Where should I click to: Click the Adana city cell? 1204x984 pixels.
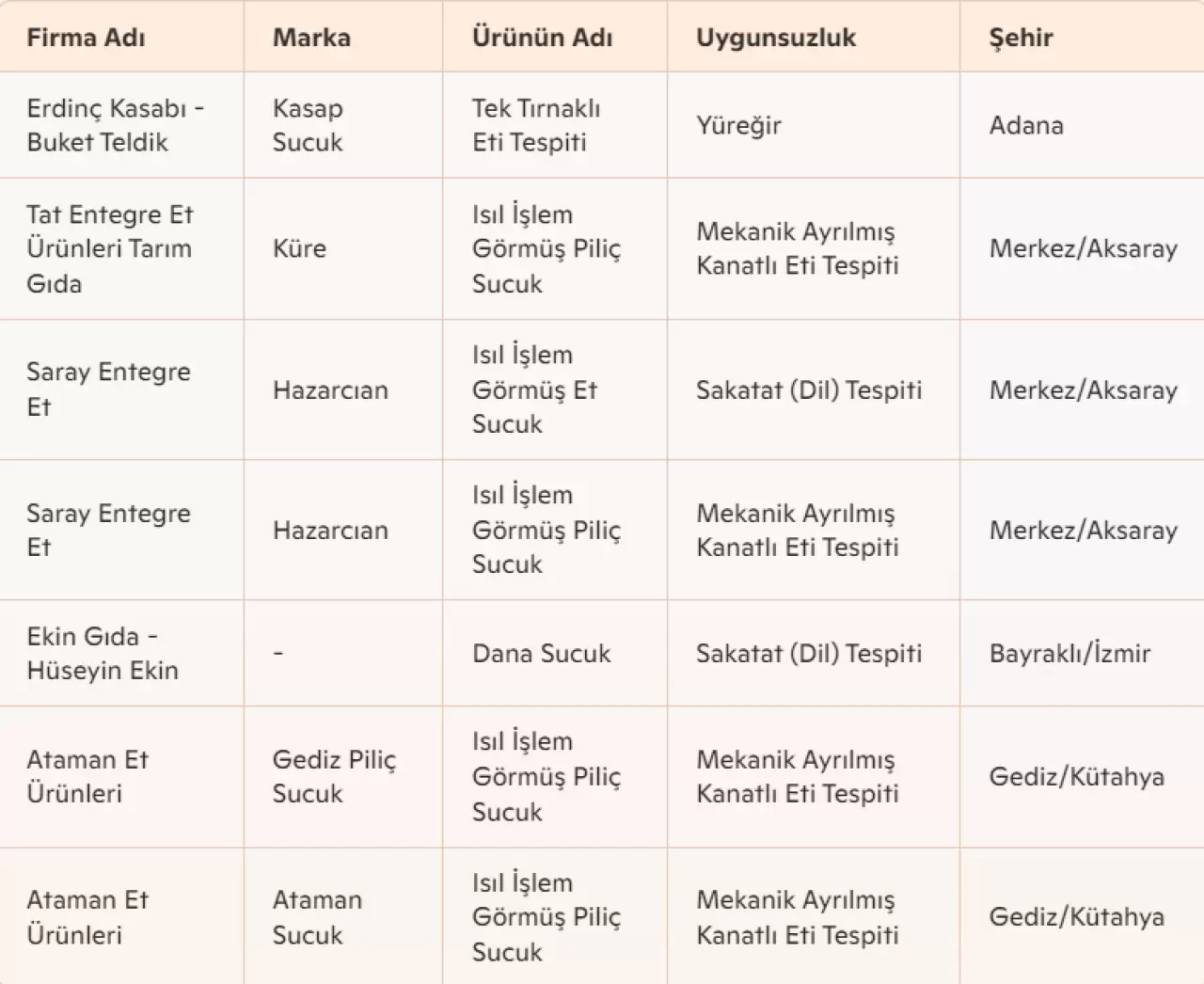click(x=1026, y=125)
